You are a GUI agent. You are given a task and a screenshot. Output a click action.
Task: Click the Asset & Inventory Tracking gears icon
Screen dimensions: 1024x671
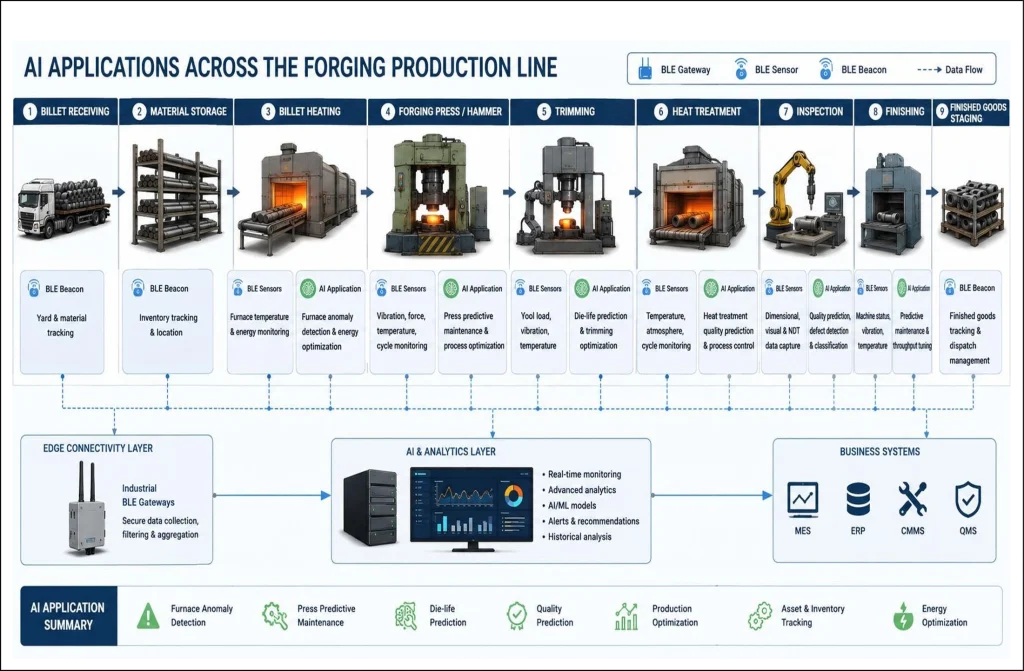click(760, 615)
